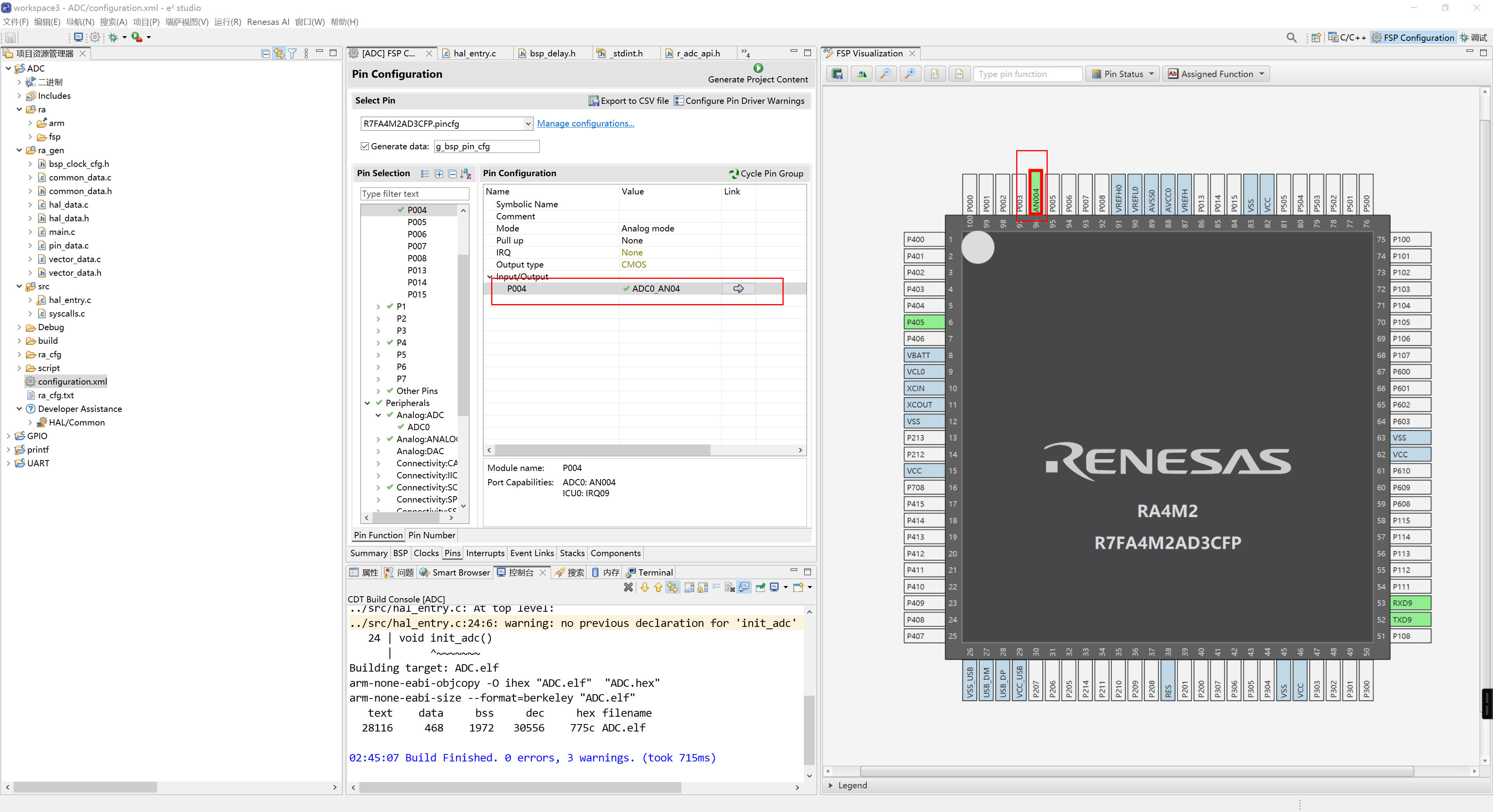The height and width of the screenshot is (812, 1493).
Task: Click the Pin Selection sort A-Z icon
Action: coord(466,174)
